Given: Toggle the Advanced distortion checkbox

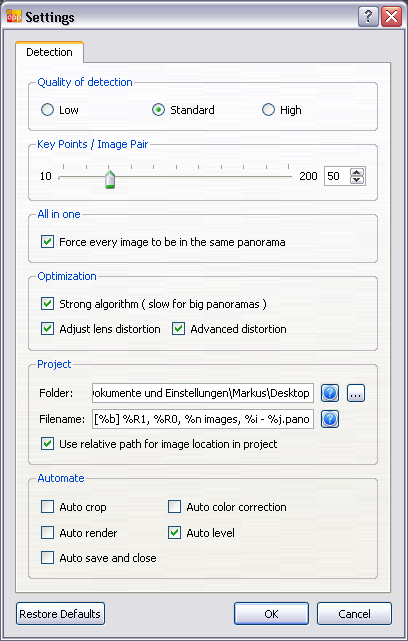Looking at the screenshot, I should [178, 329].
